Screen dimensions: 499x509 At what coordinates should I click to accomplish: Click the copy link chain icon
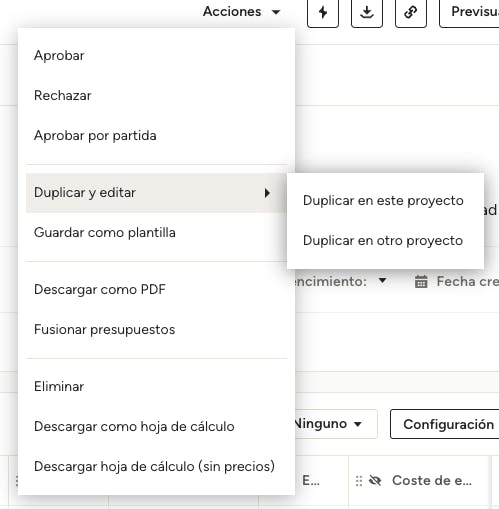click(x=411, y=13)
